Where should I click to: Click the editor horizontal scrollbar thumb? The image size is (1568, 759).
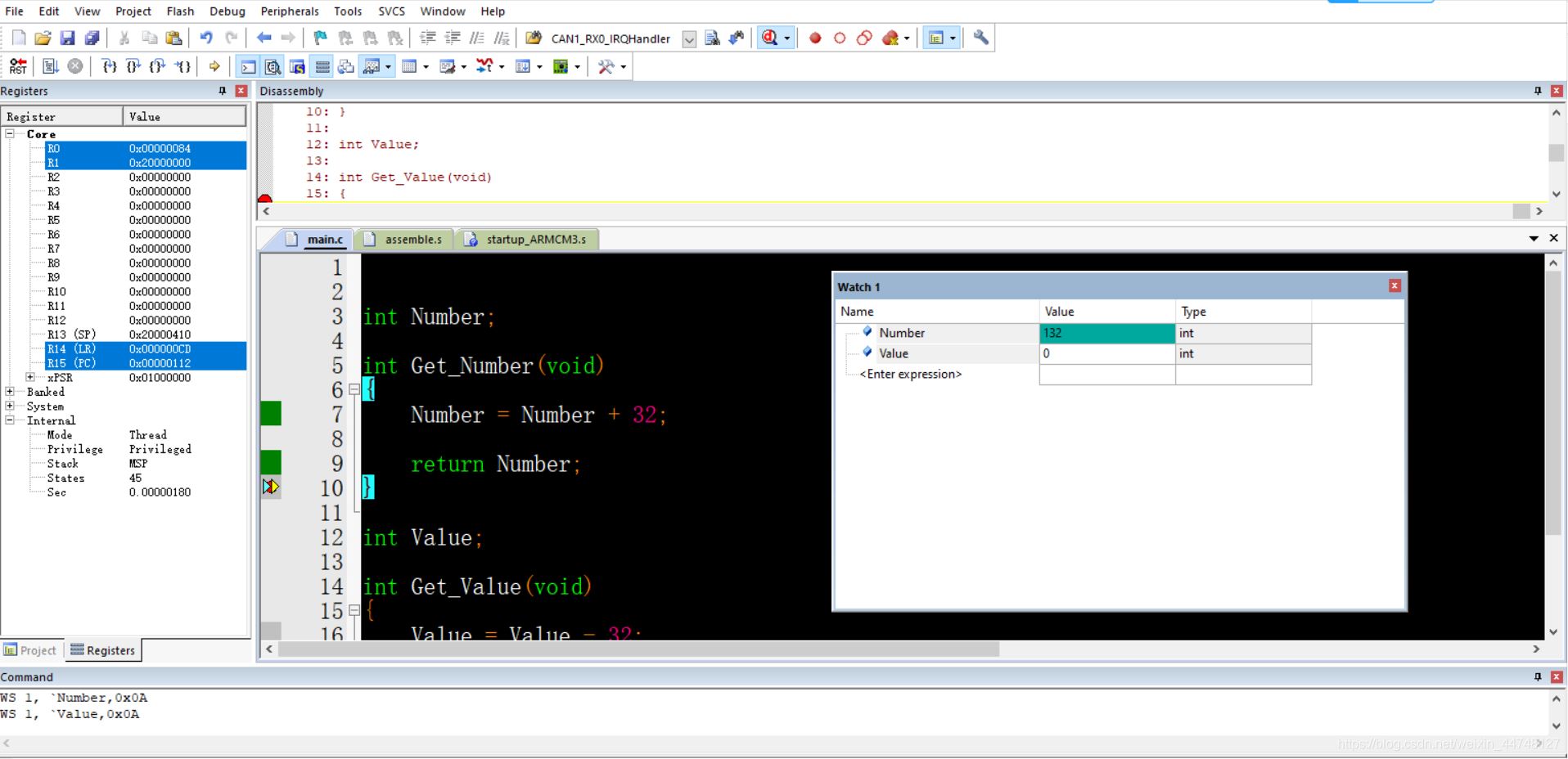pyautogui.click(x=638, y=649)
